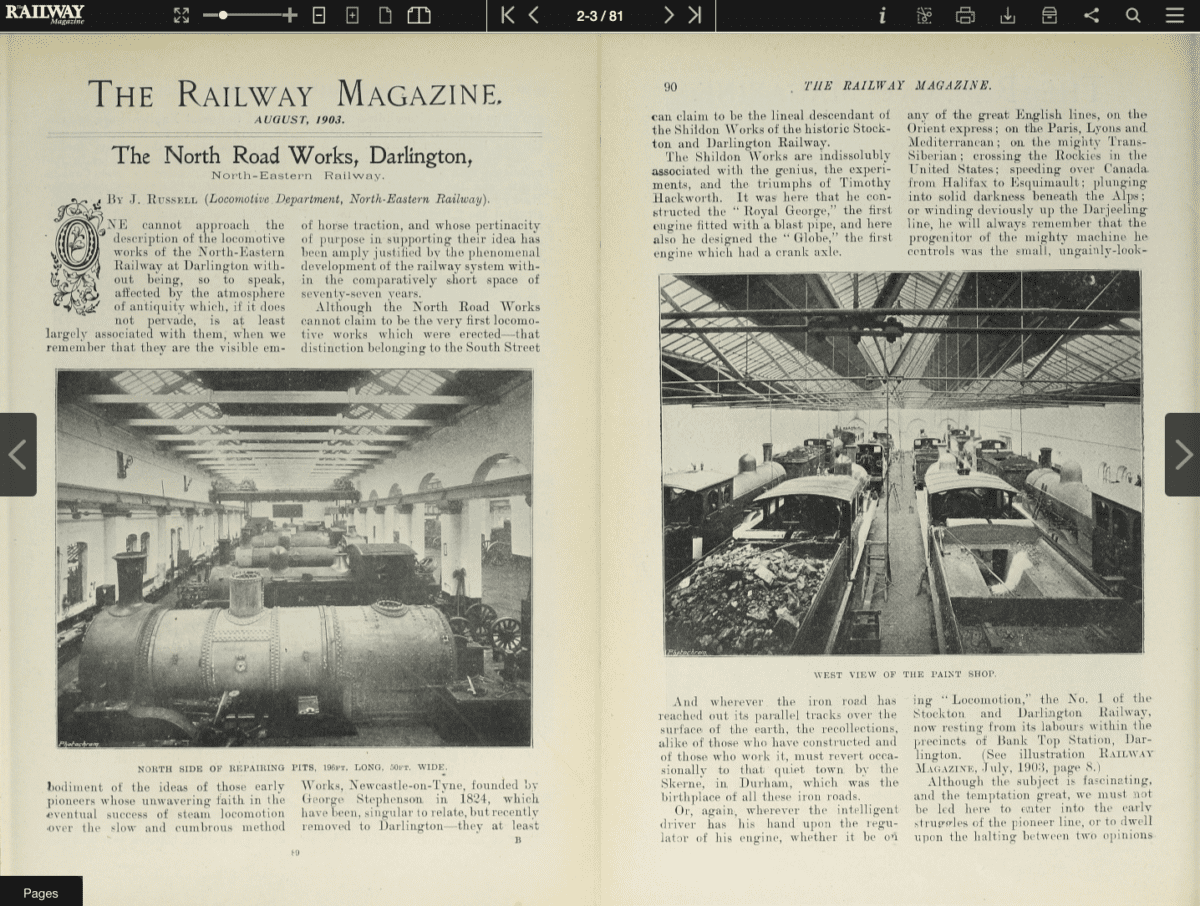The width and height of the screenshot is (1200, 906).
Task: Click the page number field 2-3 / 81
Action: tap(600, 15)
